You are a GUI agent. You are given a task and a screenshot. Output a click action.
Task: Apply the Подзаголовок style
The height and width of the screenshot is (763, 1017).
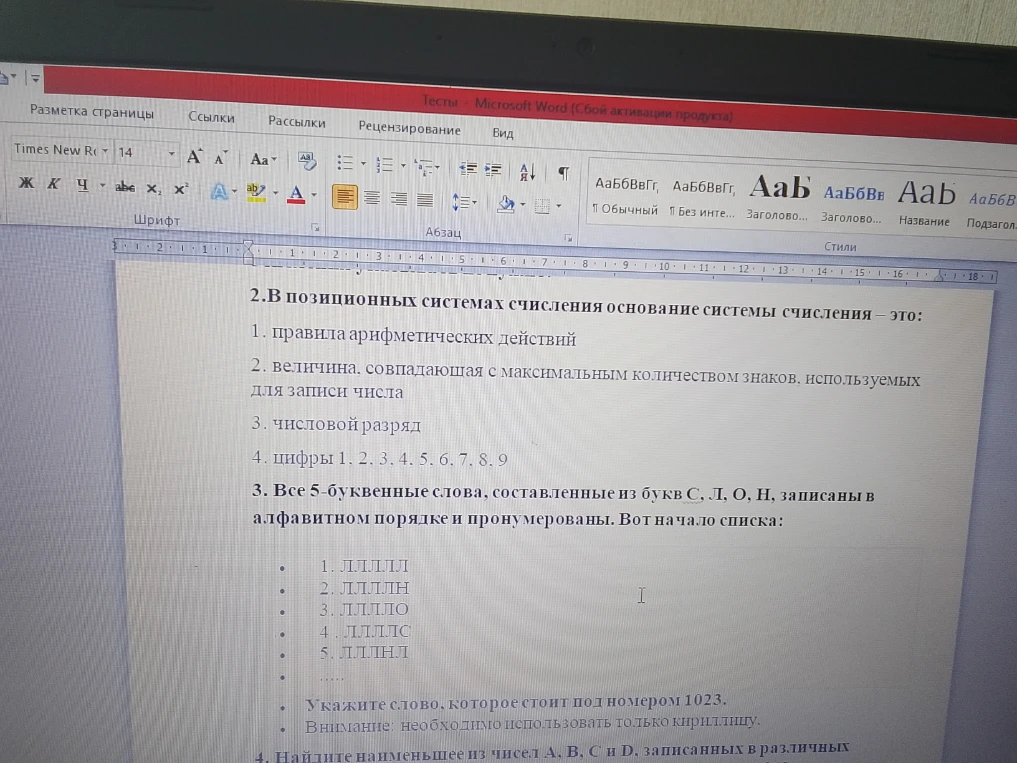coord(990,210)
